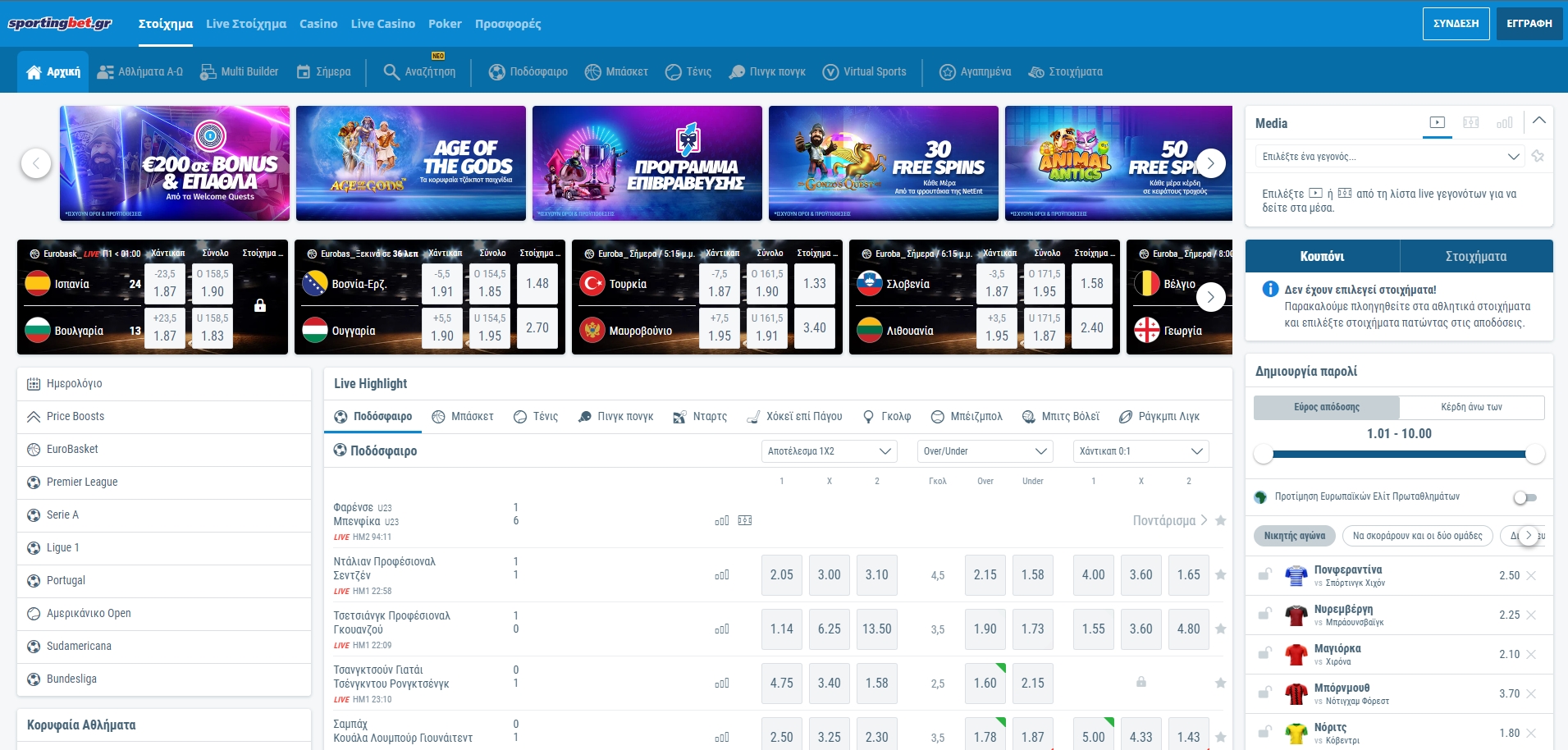Viewport: 1568px width, 750px height.
Task: Open stats icon for Τσανγκτσούν Γιατάι match
Action: pos(722,684)
